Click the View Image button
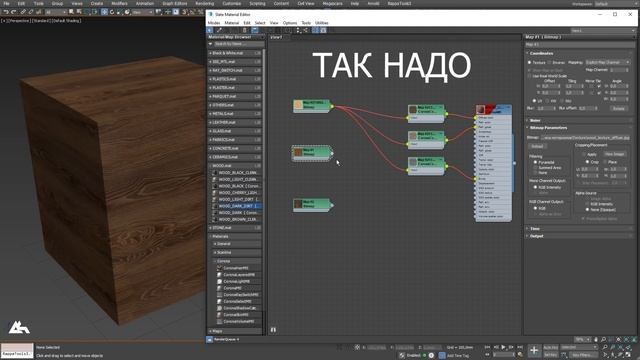The height and width of the screenshot is (360, 640). coord(614,154)
